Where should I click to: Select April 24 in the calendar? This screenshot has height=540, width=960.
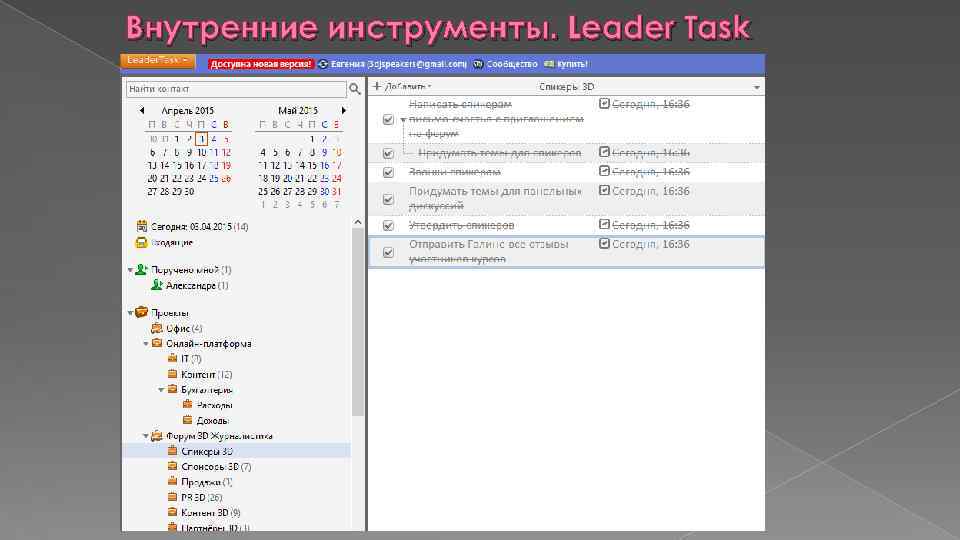(x=201, y=178)
